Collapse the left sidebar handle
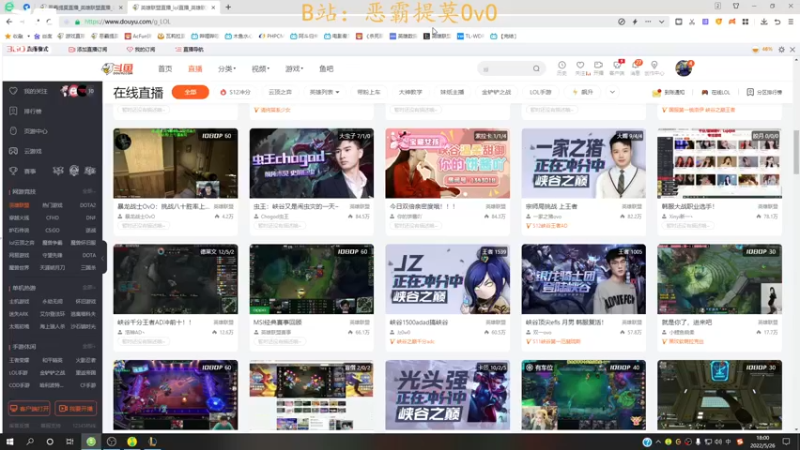800x450 pixels. [104, 257]
